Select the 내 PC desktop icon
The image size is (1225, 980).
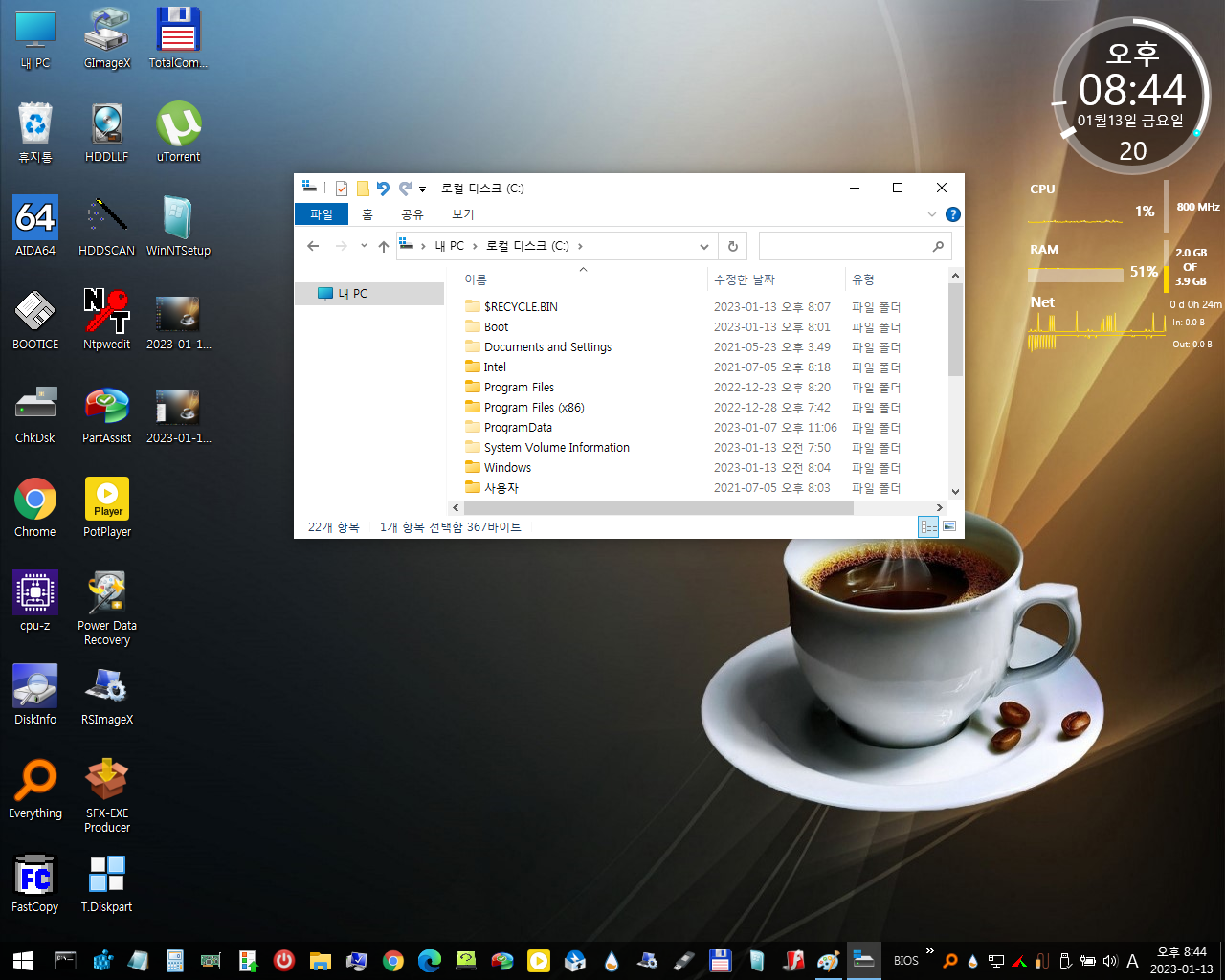tap(35, 38)
